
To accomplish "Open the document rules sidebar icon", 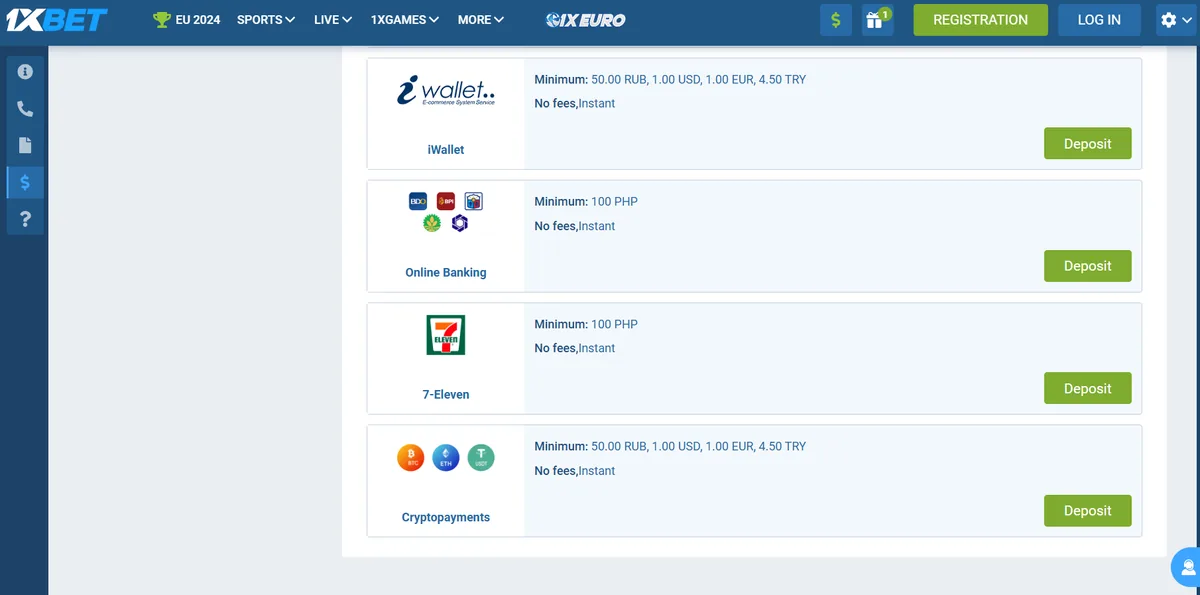I will [x=25, y=146].
